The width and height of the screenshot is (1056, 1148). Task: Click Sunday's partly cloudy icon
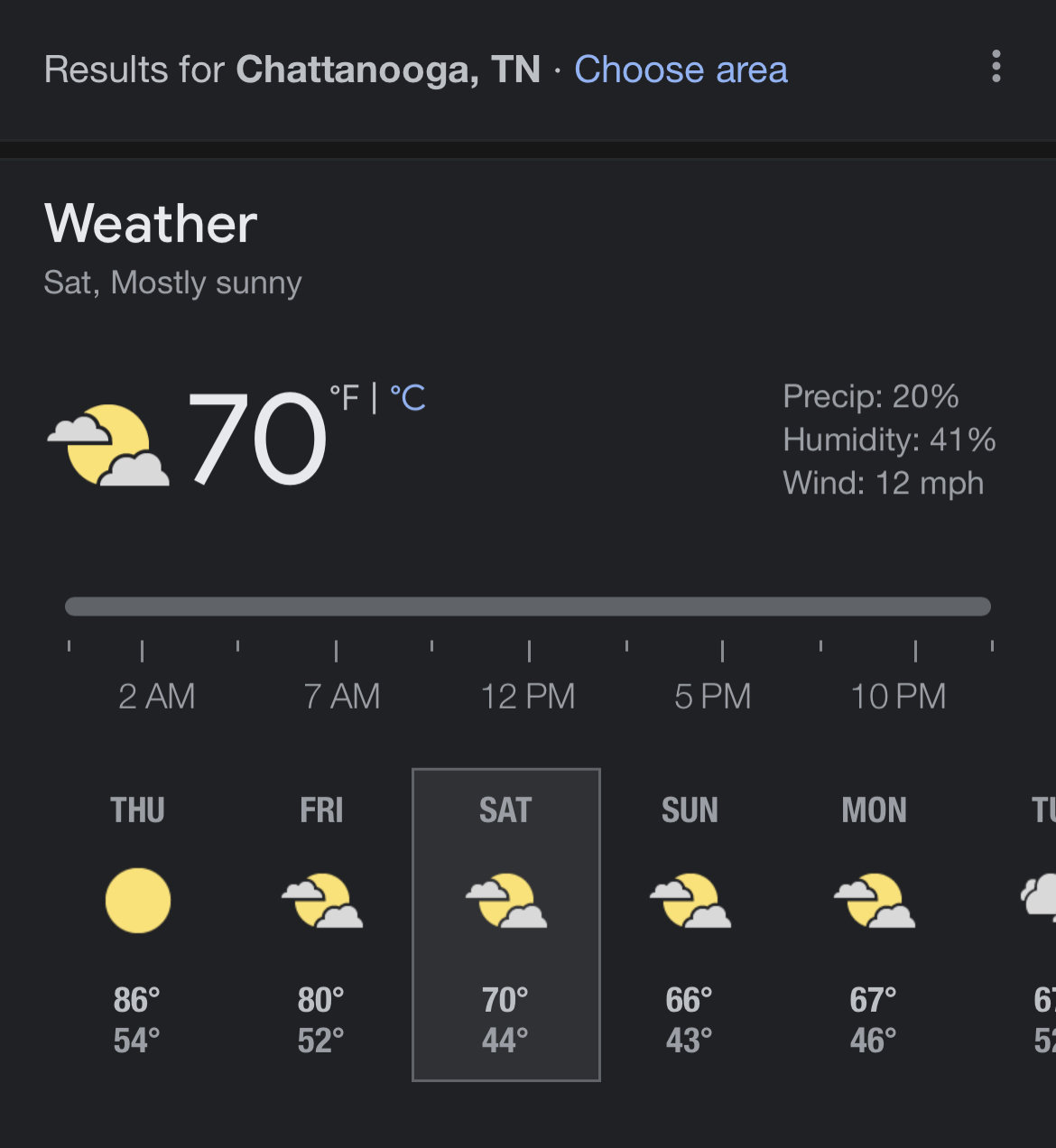coord(690,901)
